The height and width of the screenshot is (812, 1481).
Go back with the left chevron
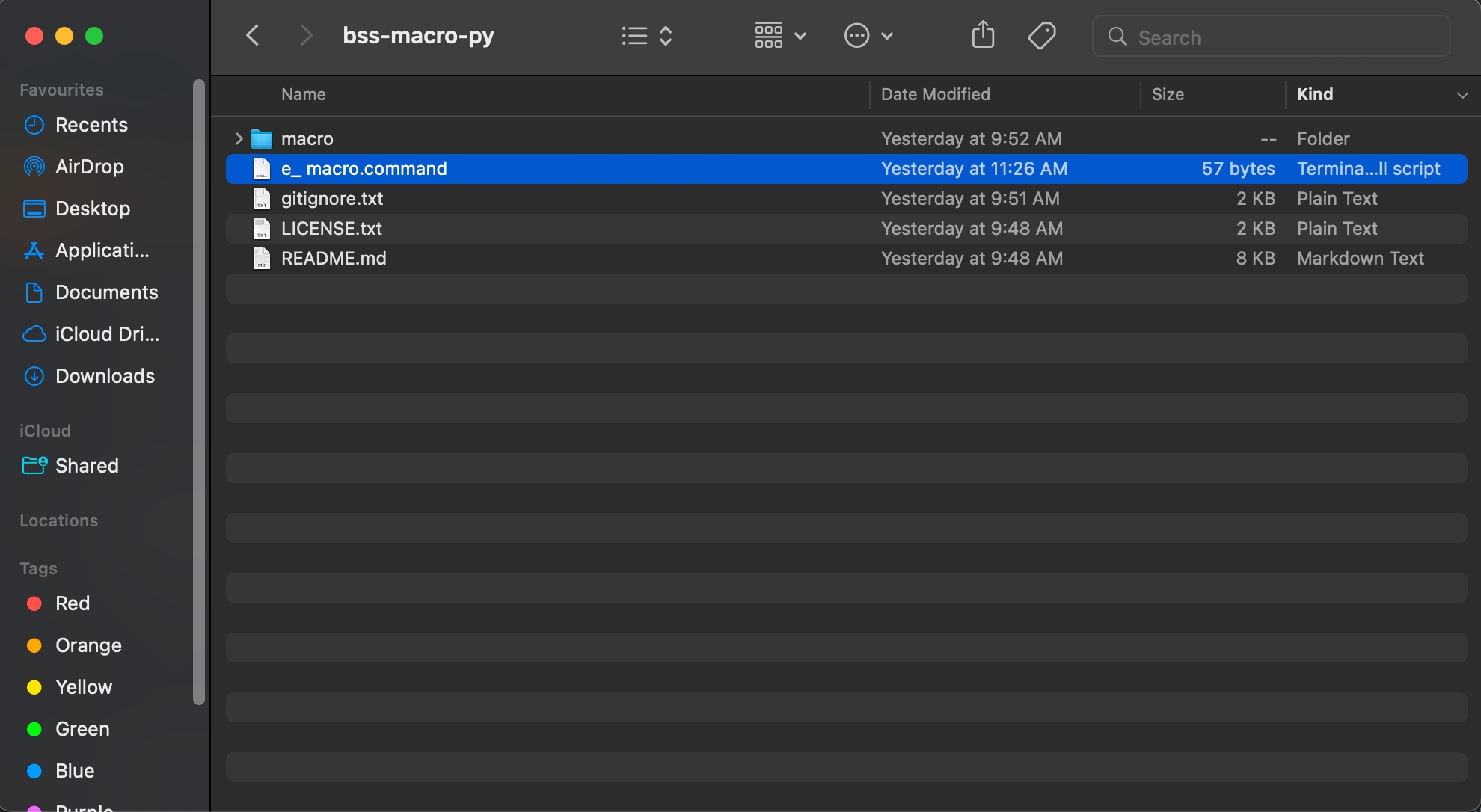tap(253, 35)
